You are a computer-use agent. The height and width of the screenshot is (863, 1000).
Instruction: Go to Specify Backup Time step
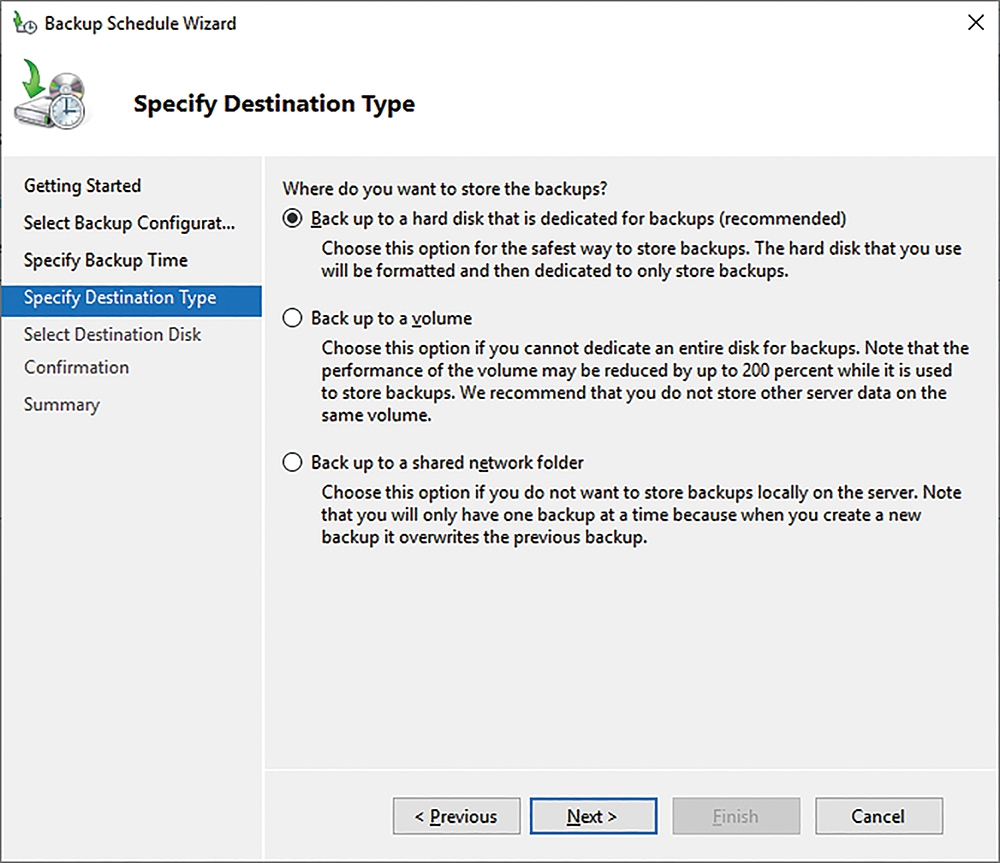[106, 260]
